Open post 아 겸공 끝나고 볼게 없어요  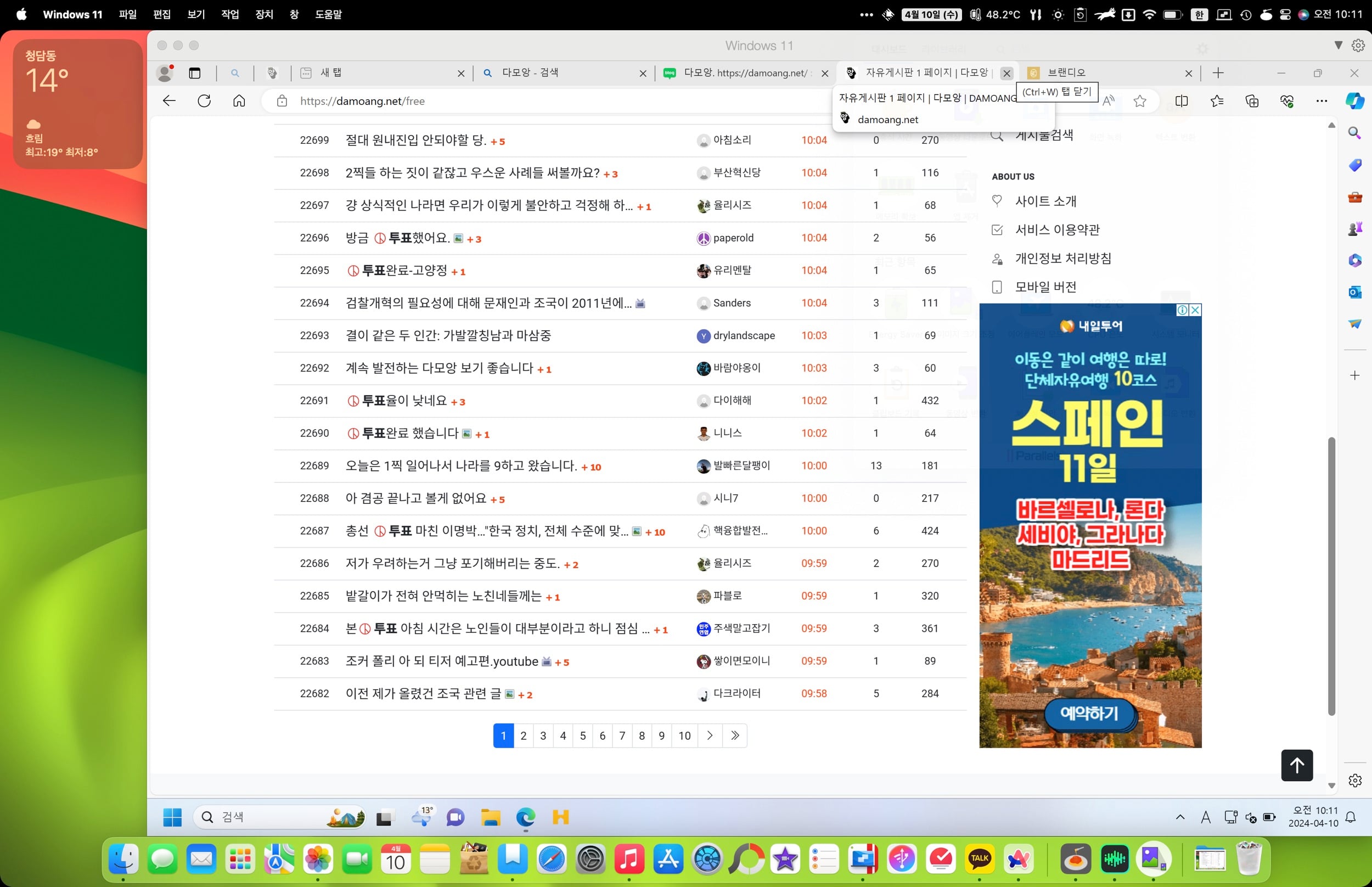pyautogui.click(x=415, y=498)
